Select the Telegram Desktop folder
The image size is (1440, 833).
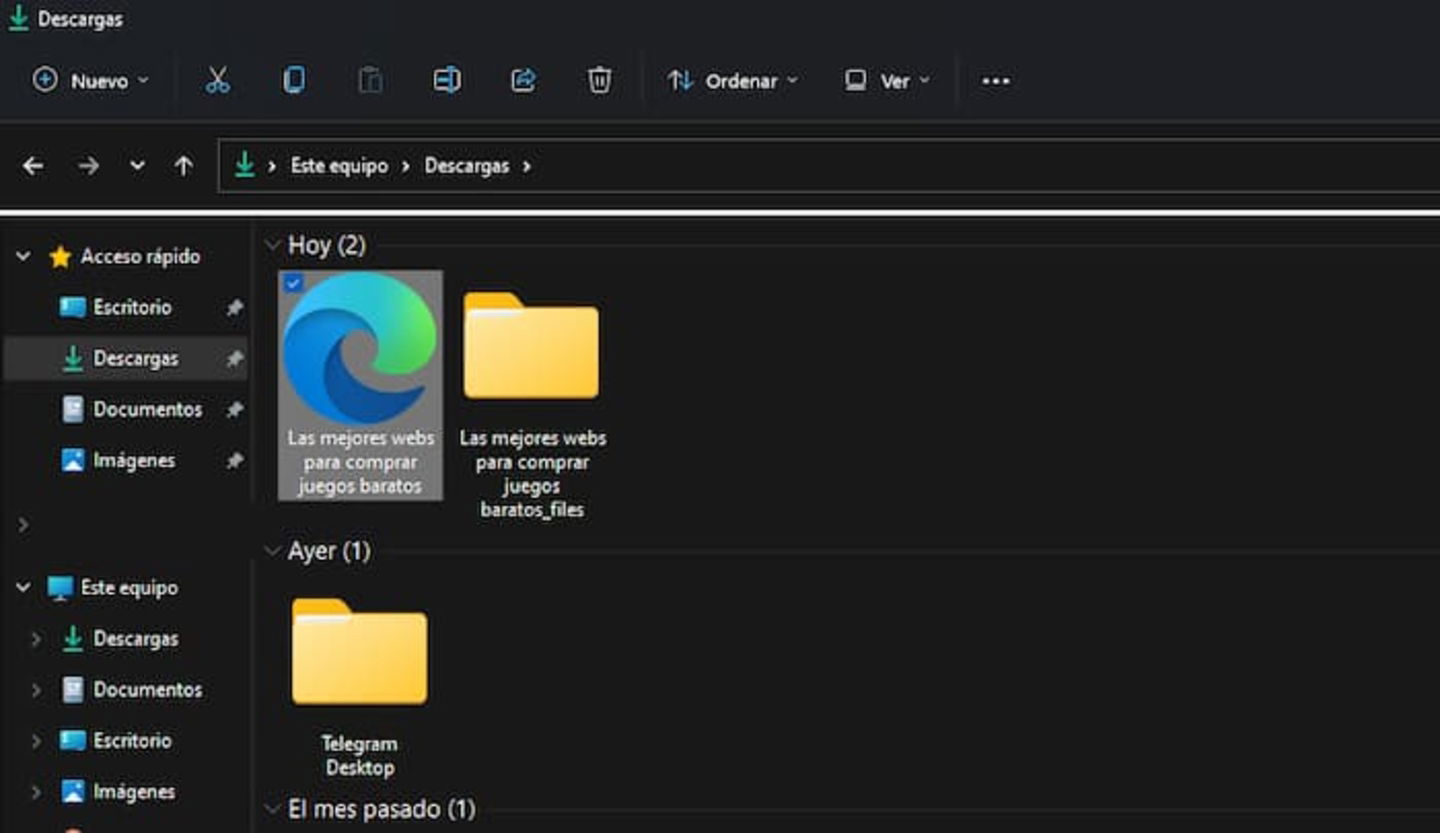360,651
